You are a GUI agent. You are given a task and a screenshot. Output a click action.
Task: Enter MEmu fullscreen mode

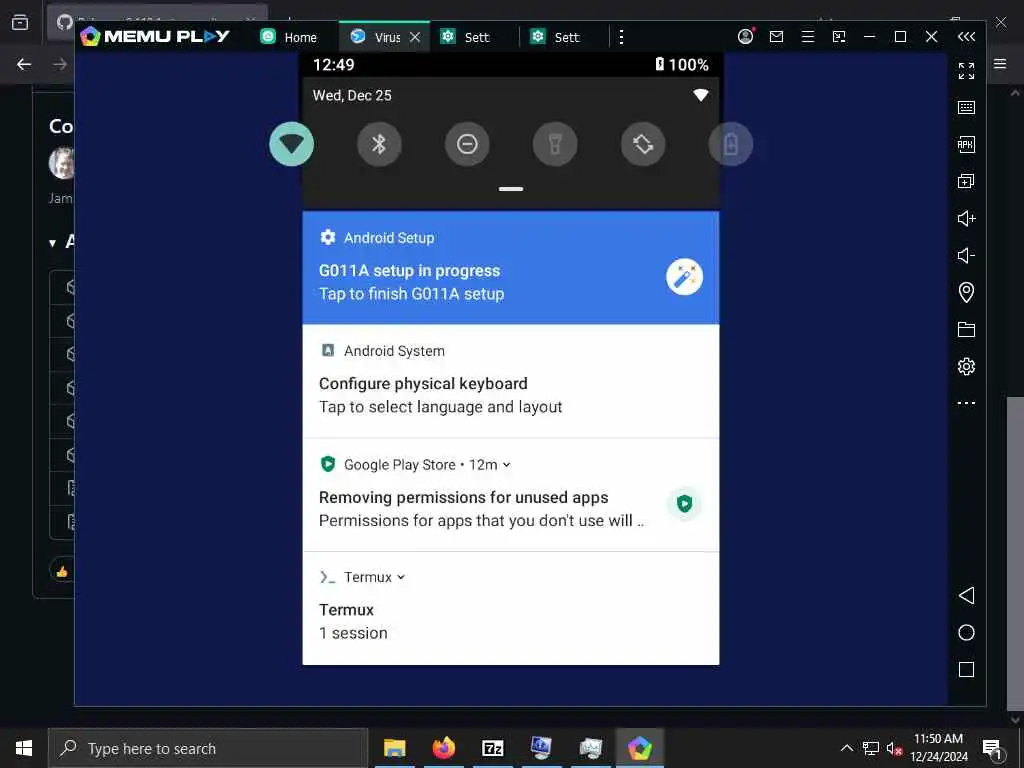point(967,71)
